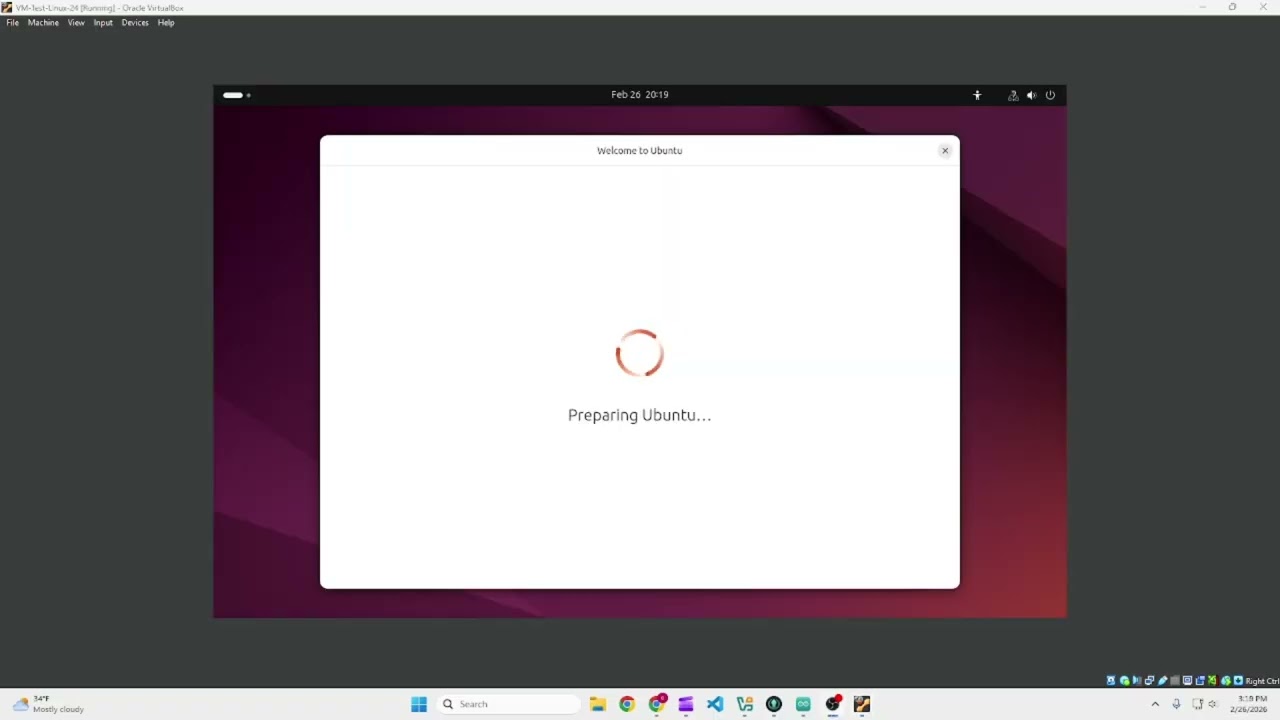Viewport: 1280px width, 720px height.
Task: Click the taskbar Search box
Action: point(508,704)
